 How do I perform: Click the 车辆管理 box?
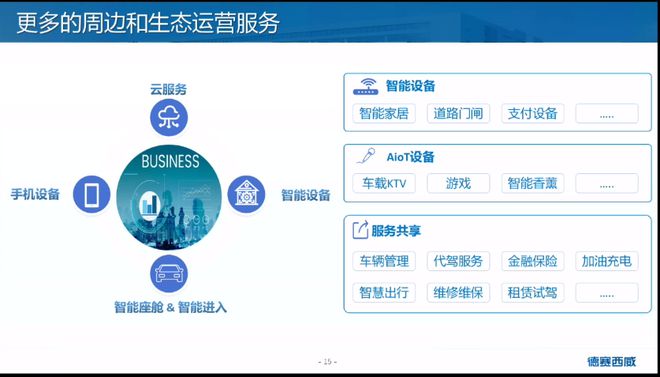[x=384, y=261]
